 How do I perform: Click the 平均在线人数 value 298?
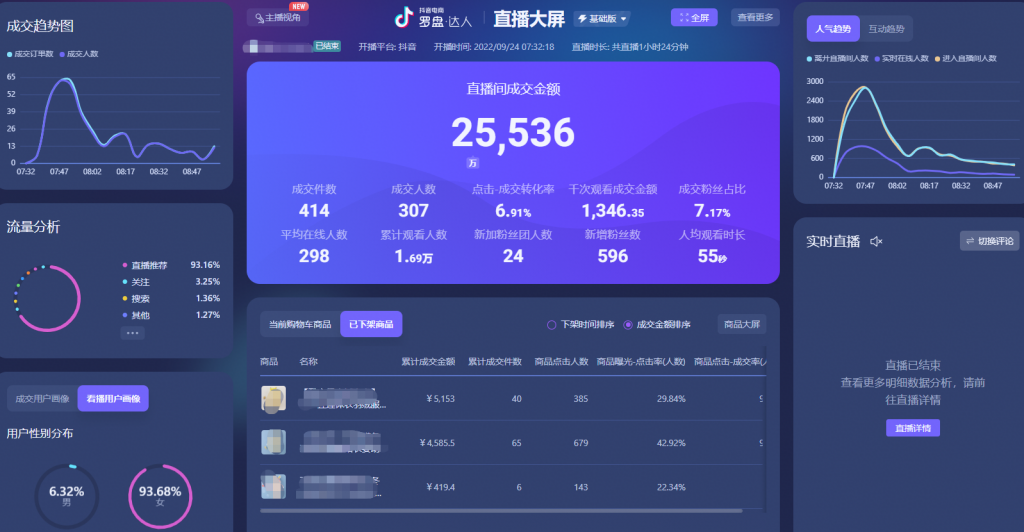coord(314,256)
